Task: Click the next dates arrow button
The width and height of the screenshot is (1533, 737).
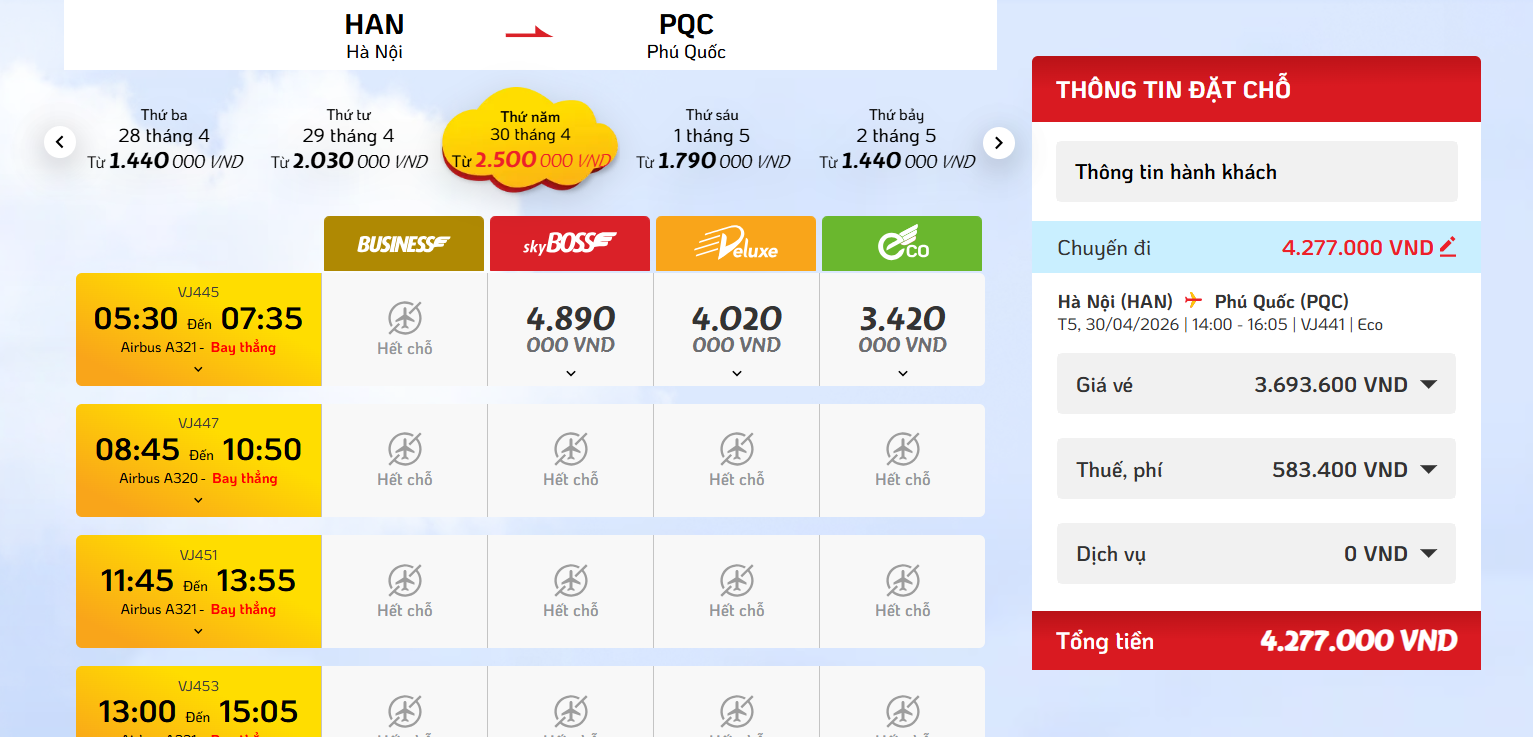Action: (x=998, y=143)
